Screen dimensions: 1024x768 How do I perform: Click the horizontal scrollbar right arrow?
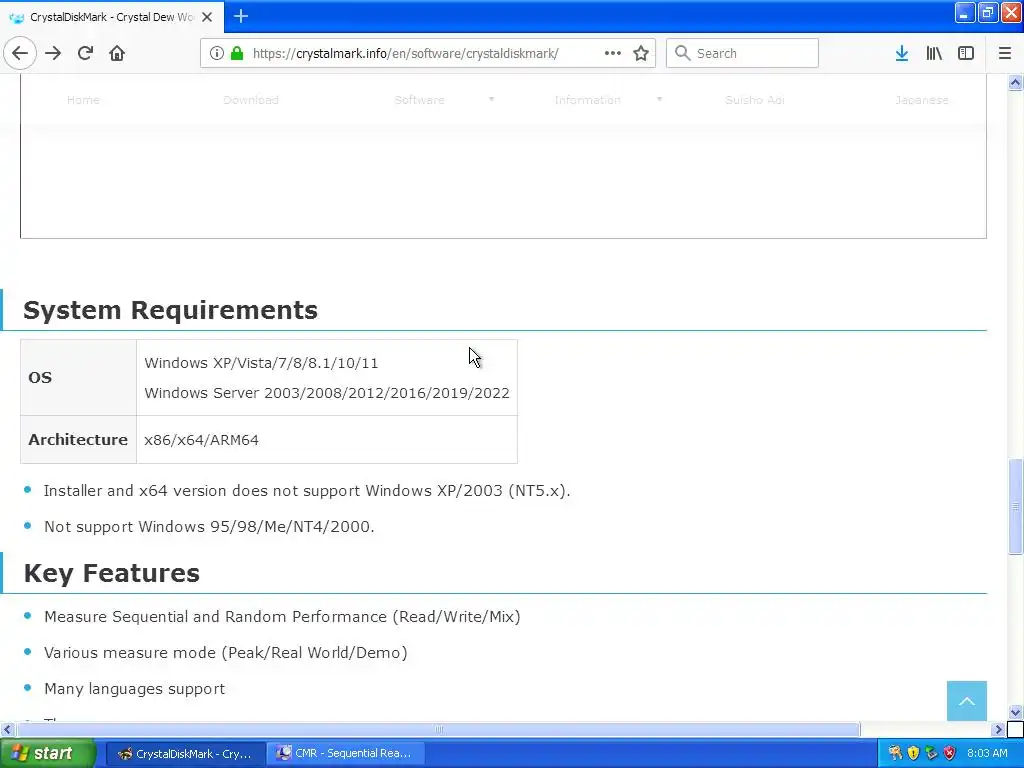coord(999,729)
